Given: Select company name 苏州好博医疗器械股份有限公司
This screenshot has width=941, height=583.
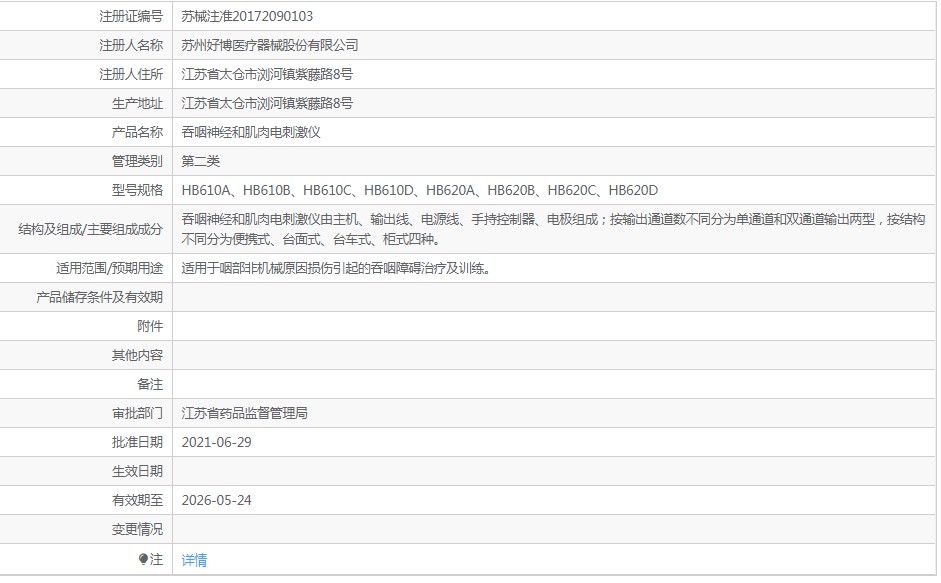Looking at the screenshot, I should (x=270, y=45).
